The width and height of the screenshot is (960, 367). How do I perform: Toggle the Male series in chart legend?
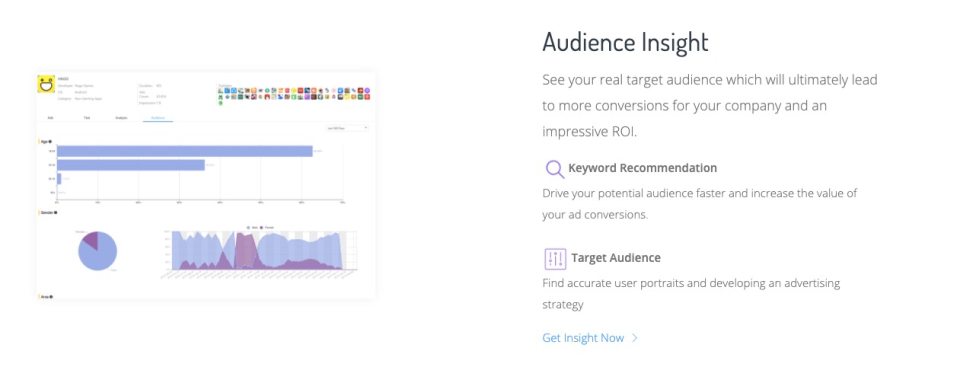pyautogui.click(x=251, y=227)
